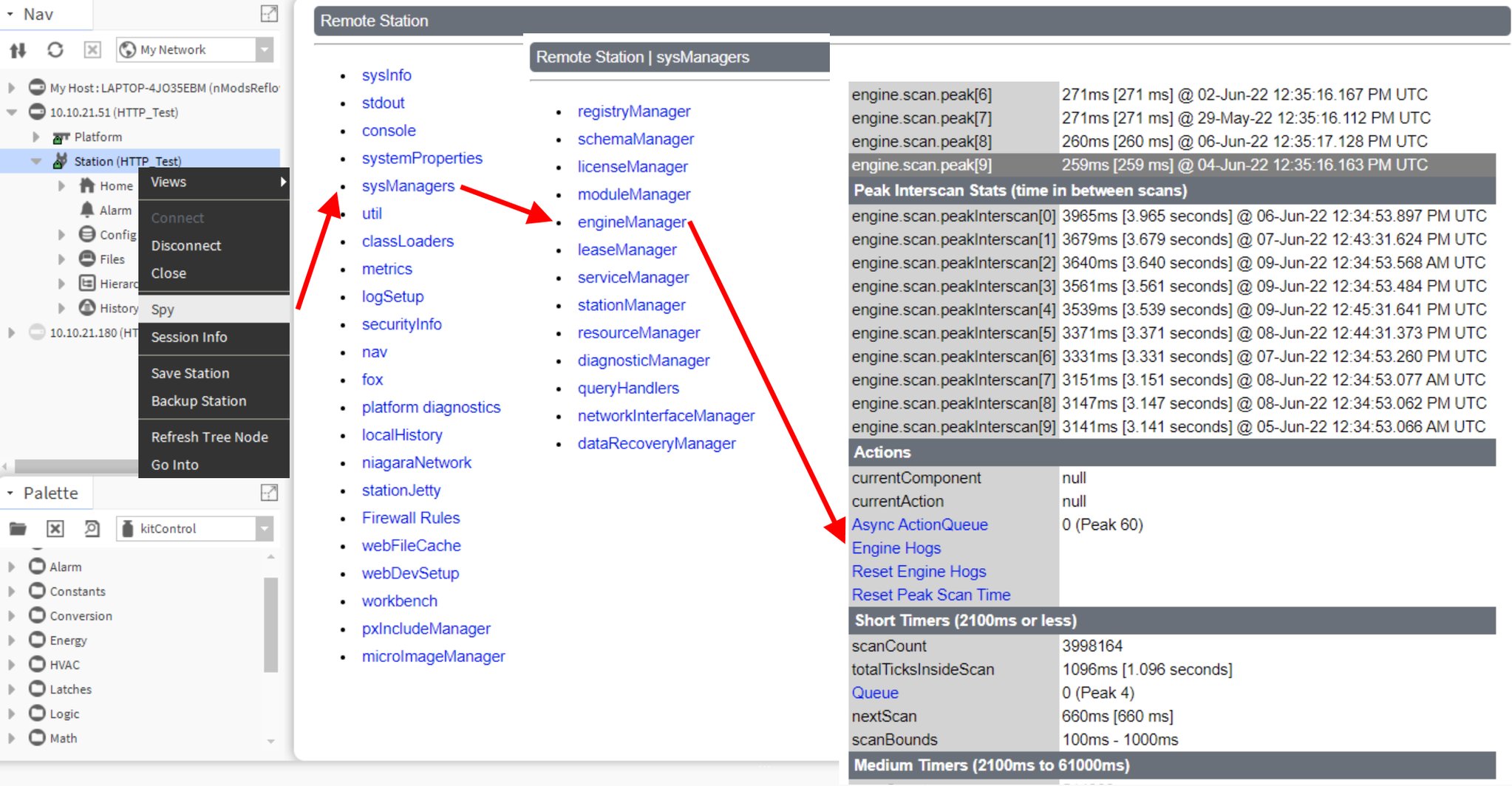Select the Station (HTTP_Test) station icon

[x=59, y=160]
